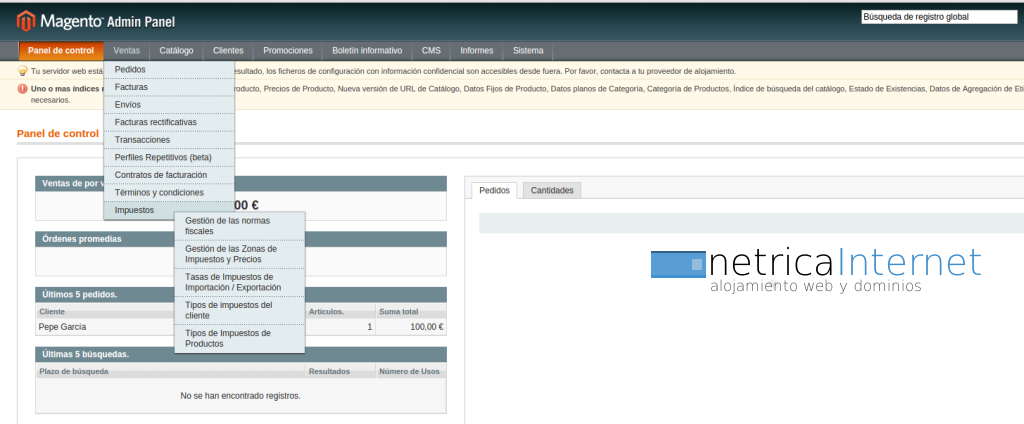Open the Ventas menu

[126, 50]
